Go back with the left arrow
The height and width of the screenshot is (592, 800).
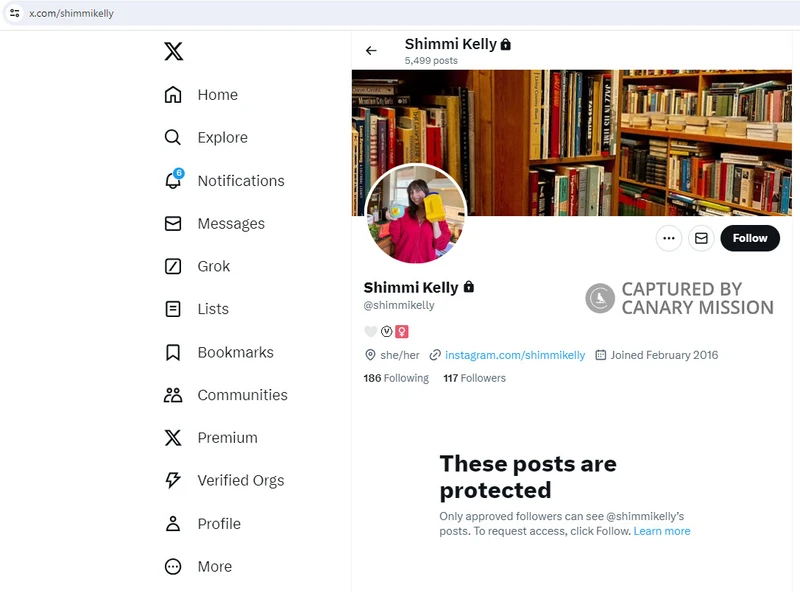(371, 51)
